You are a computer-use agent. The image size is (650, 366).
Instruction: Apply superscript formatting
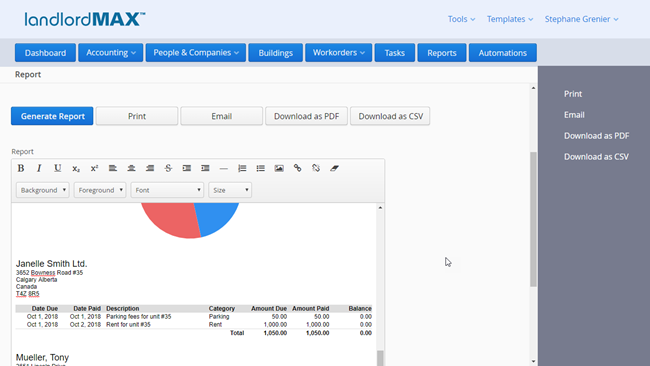(x=94, y=168)
